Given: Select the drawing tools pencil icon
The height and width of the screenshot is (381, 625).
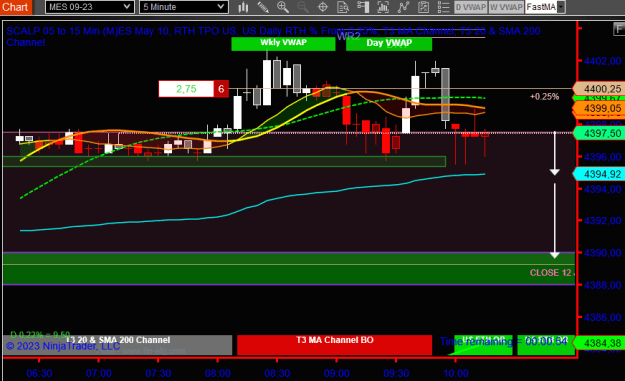Looking at the screenshot, I should (x=263, y=7).
